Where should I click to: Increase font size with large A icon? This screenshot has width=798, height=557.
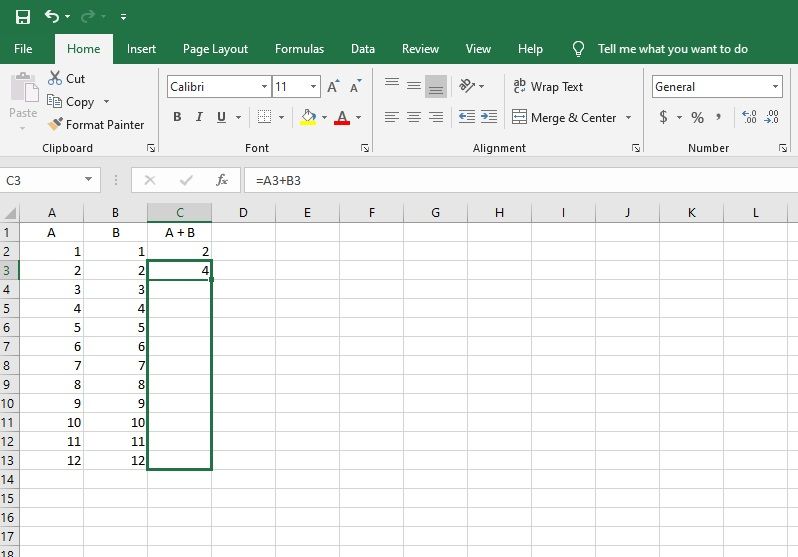point(333,86)
